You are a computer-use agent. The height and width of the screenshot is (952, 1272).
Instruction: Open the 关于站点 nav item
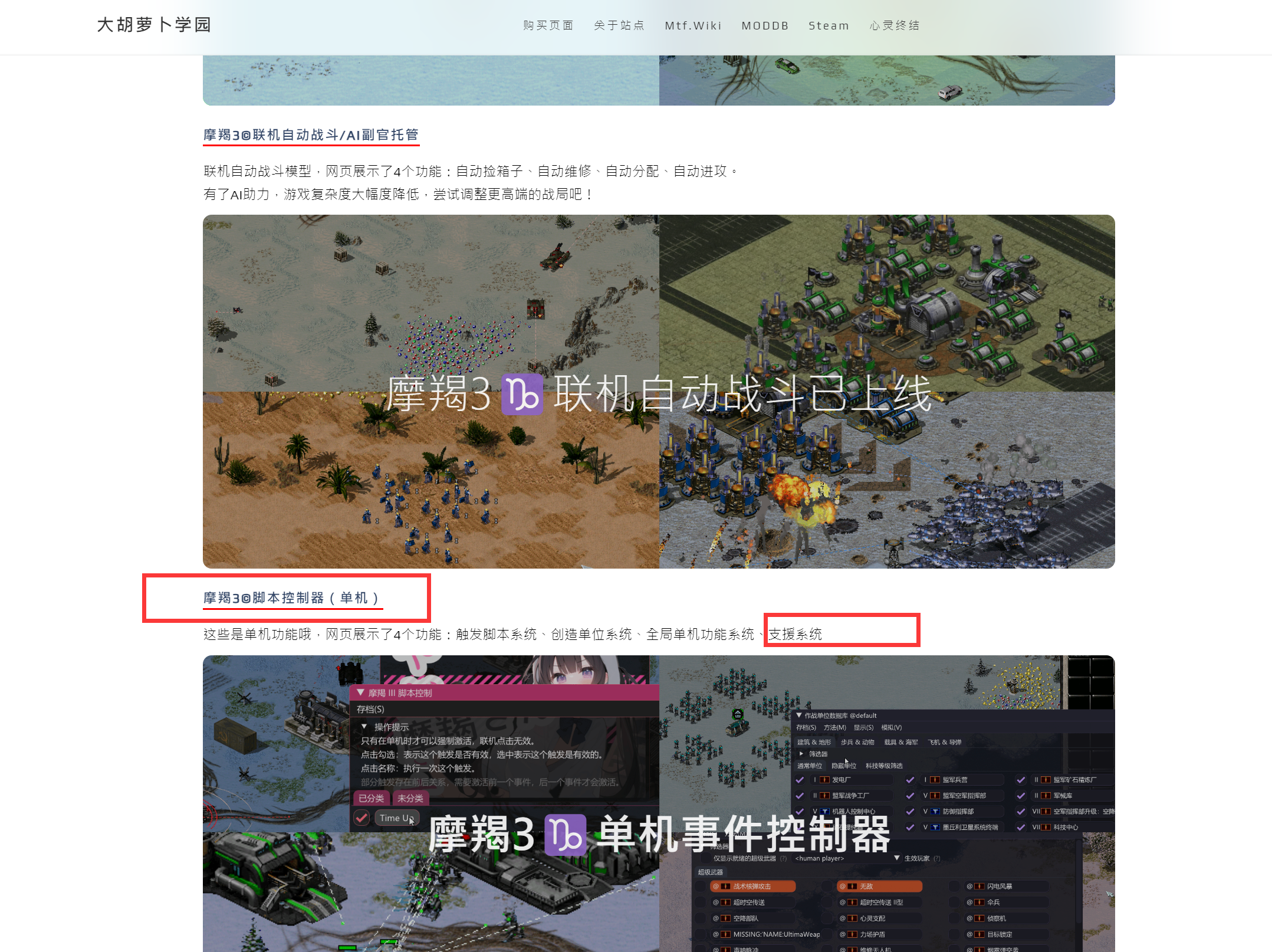click(x=619, y=25)
